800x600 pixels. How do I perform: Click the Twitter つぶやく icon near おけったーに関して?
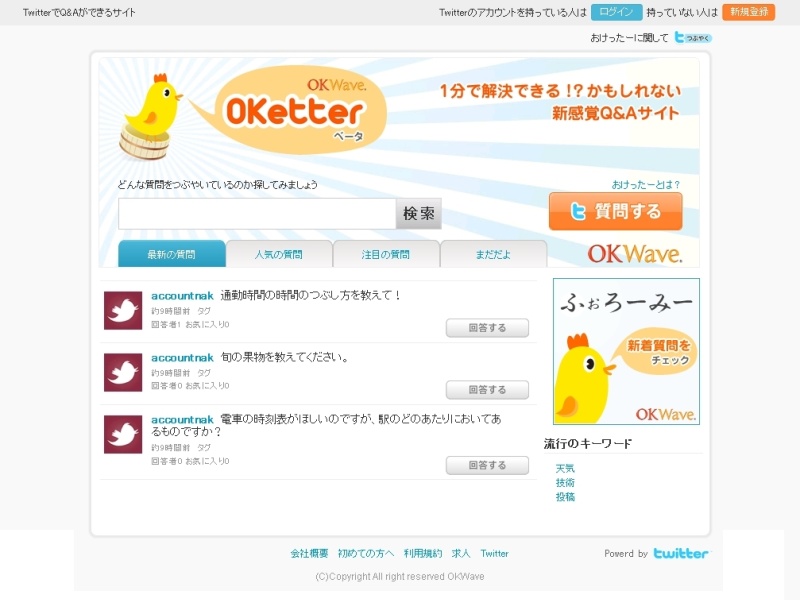tap(693, 37)
